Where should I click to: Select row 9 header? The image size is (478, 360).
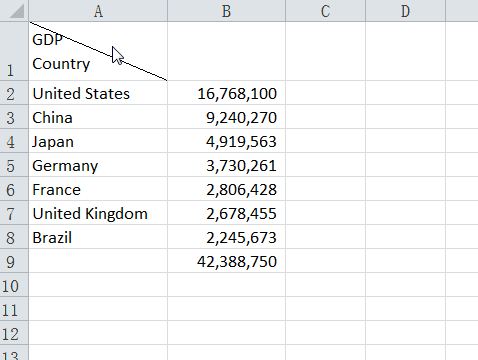(14, 261)
